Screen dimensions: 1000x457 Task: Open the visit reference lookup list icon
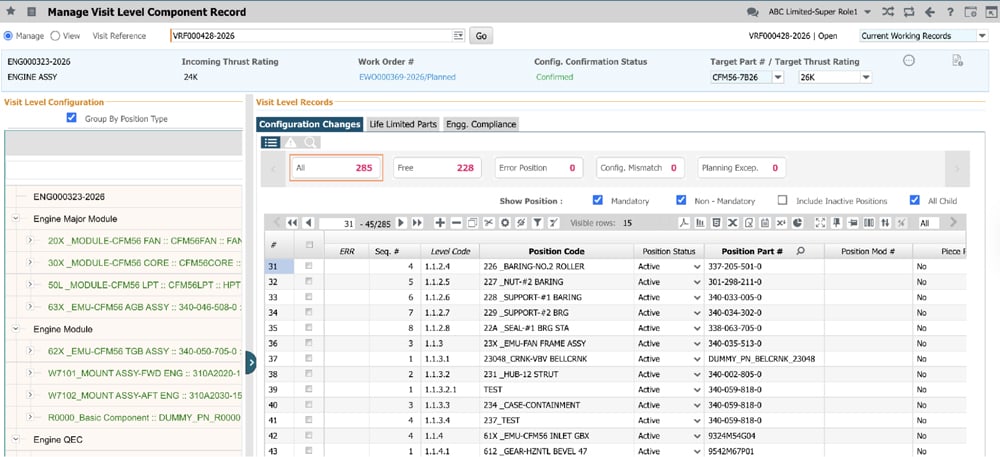pos(458,36)
